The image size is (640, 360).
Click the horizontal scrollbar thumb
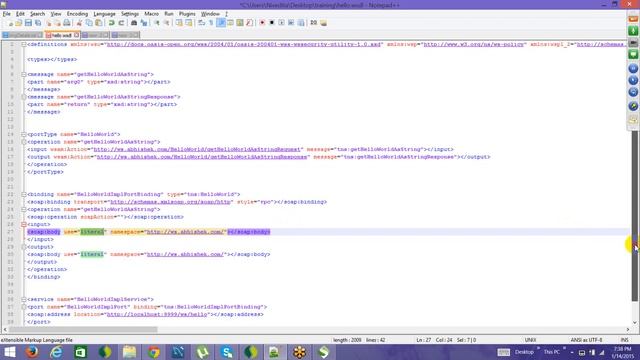click(83, 329)
